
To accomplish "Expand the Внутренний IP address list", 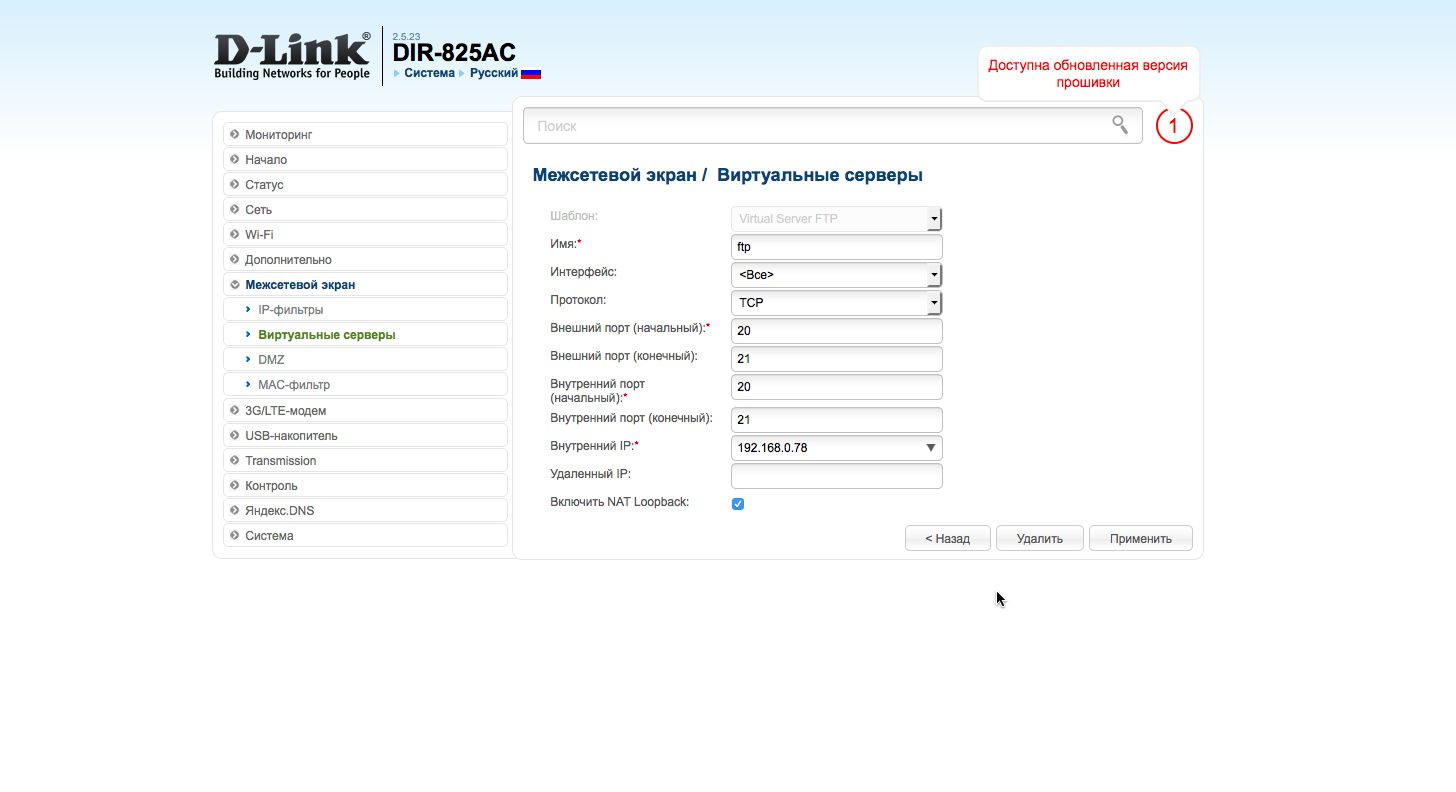I will pyautogui.click(x=930, y=448).
